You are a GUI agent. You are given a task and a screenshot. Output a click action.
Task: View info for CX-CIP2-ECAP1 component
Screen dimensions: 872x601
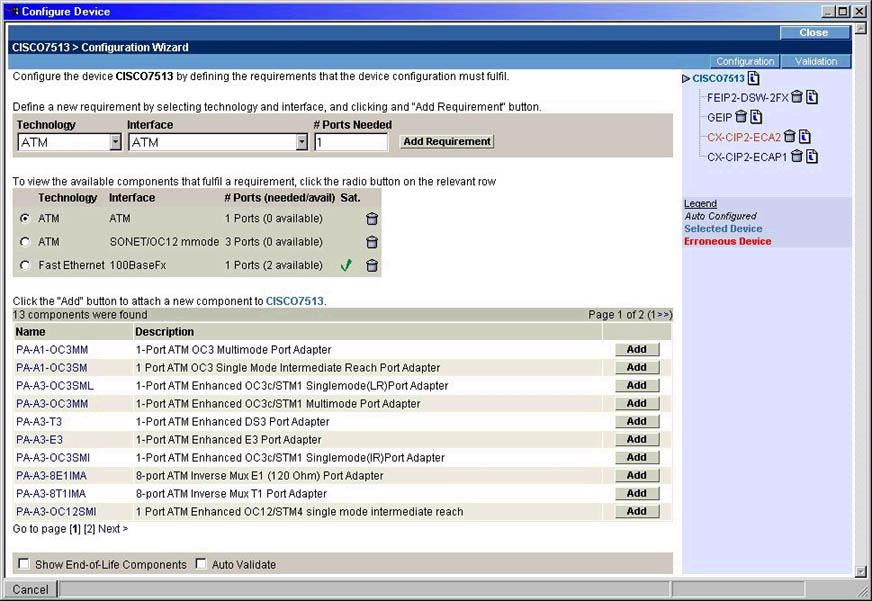coord(812,157)
